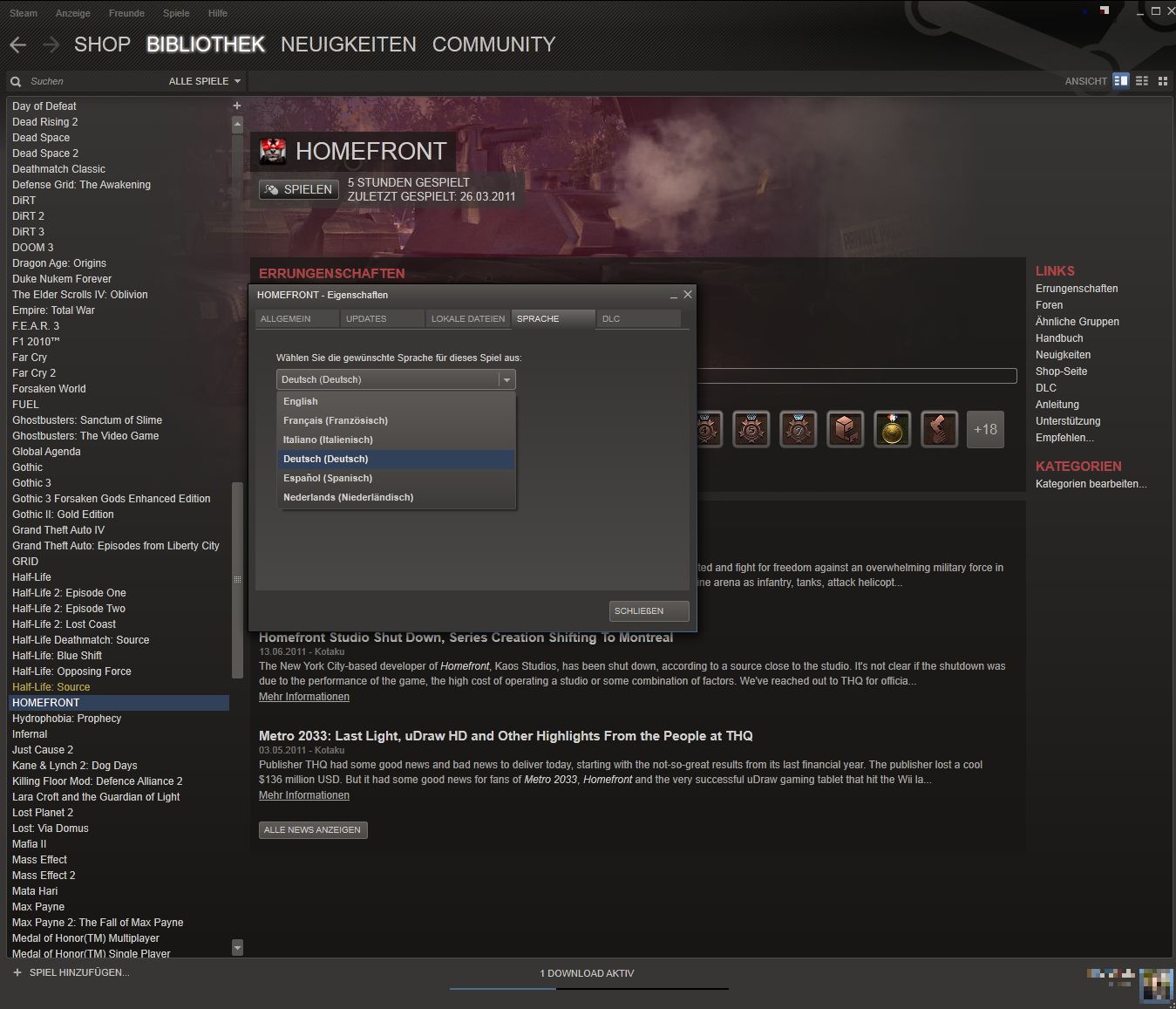Open the hand-with-pistol achievement icon
Viewport: 1176px width, 1009px height.
click(940, 429)
